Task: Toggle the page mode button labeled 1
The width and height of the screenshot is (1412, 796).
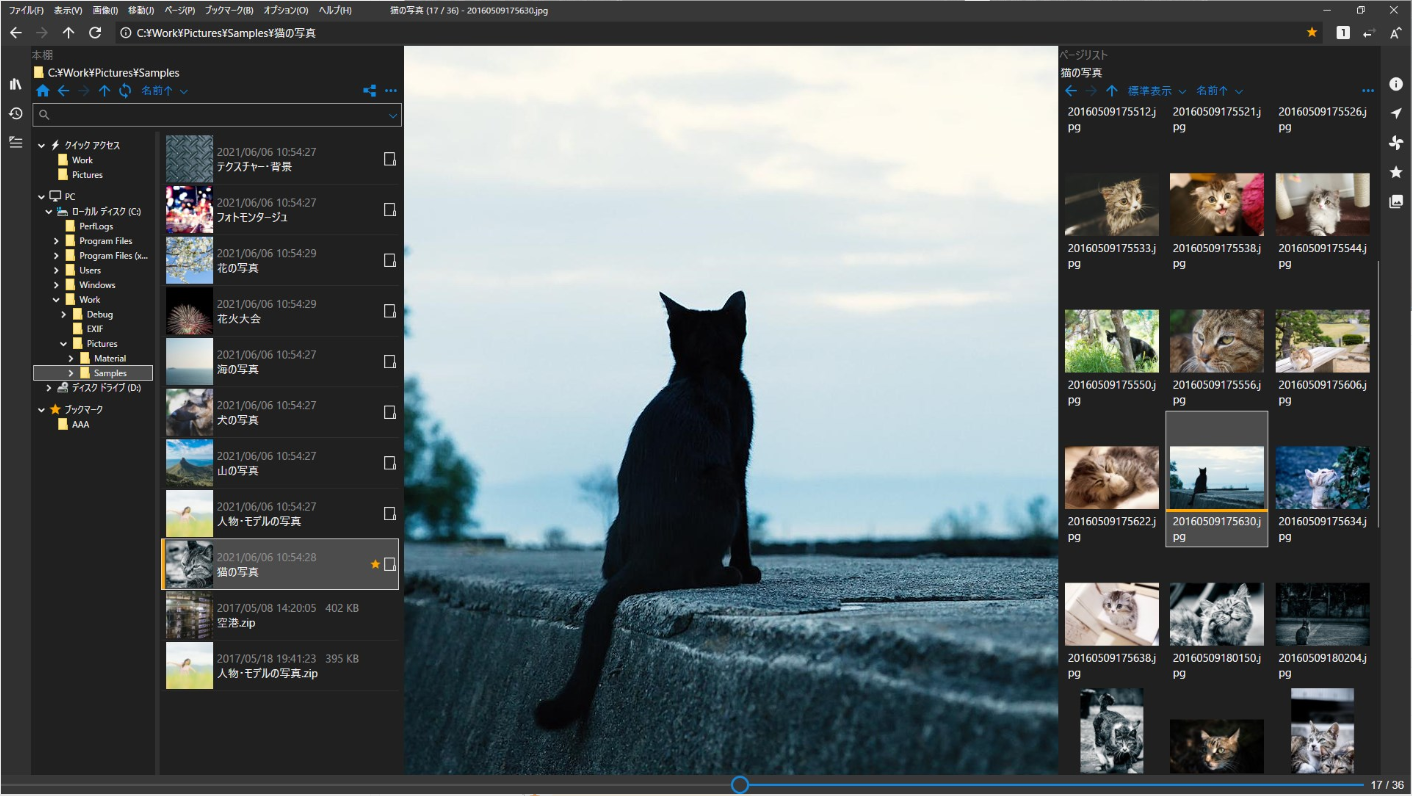Action: [1343, 33]
